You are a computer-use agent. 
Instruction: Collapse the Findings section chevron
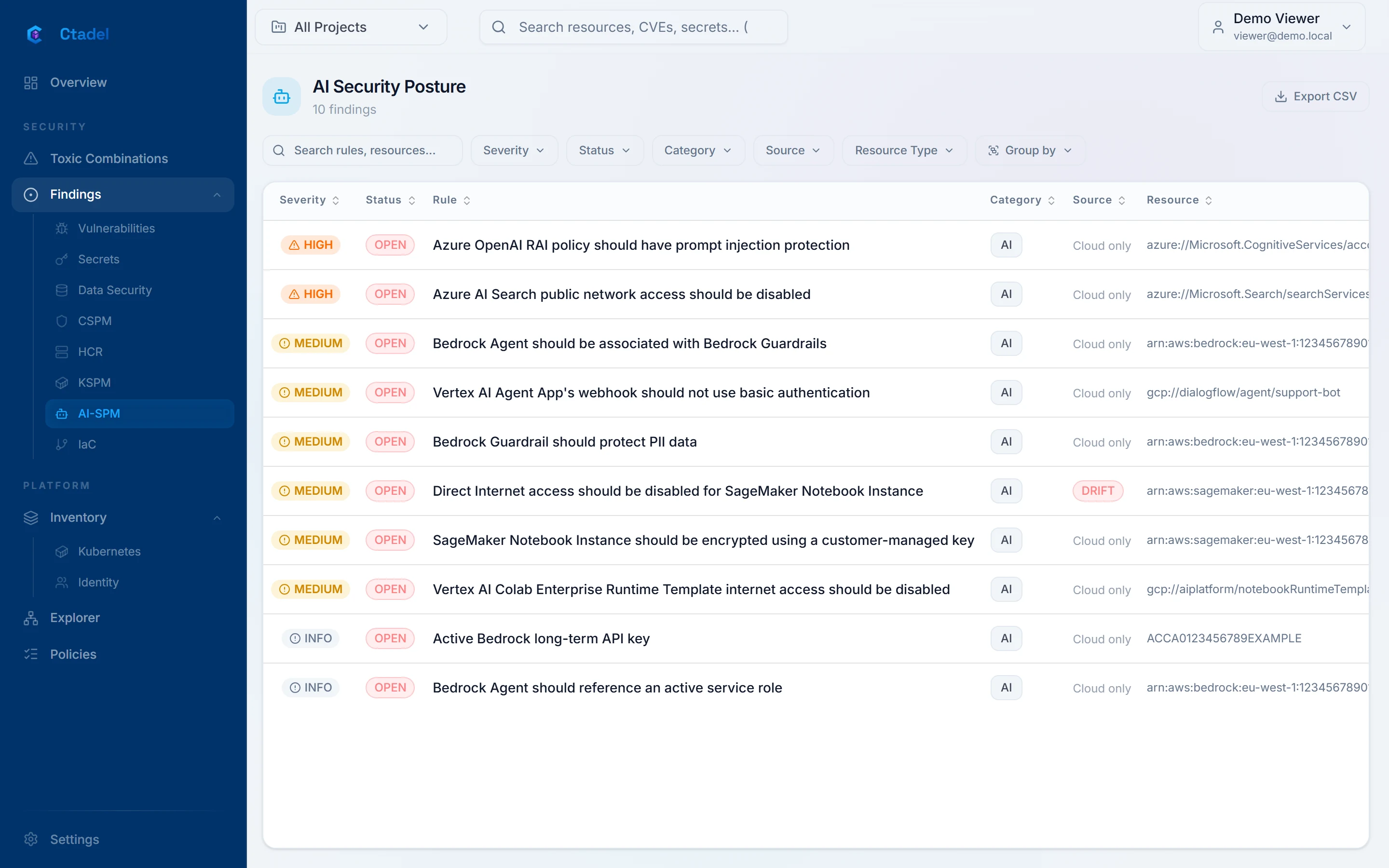pyautogui.click(x=217, y=195)
